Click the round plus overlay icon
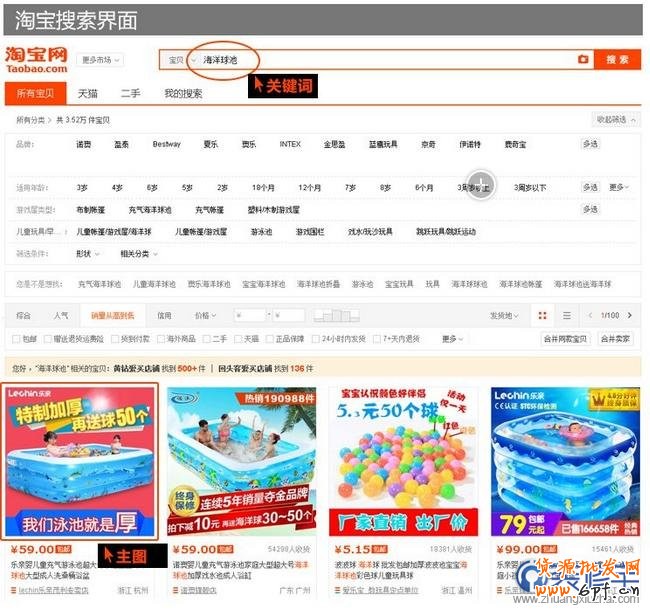The image size is (650, 612). point(482,184)
